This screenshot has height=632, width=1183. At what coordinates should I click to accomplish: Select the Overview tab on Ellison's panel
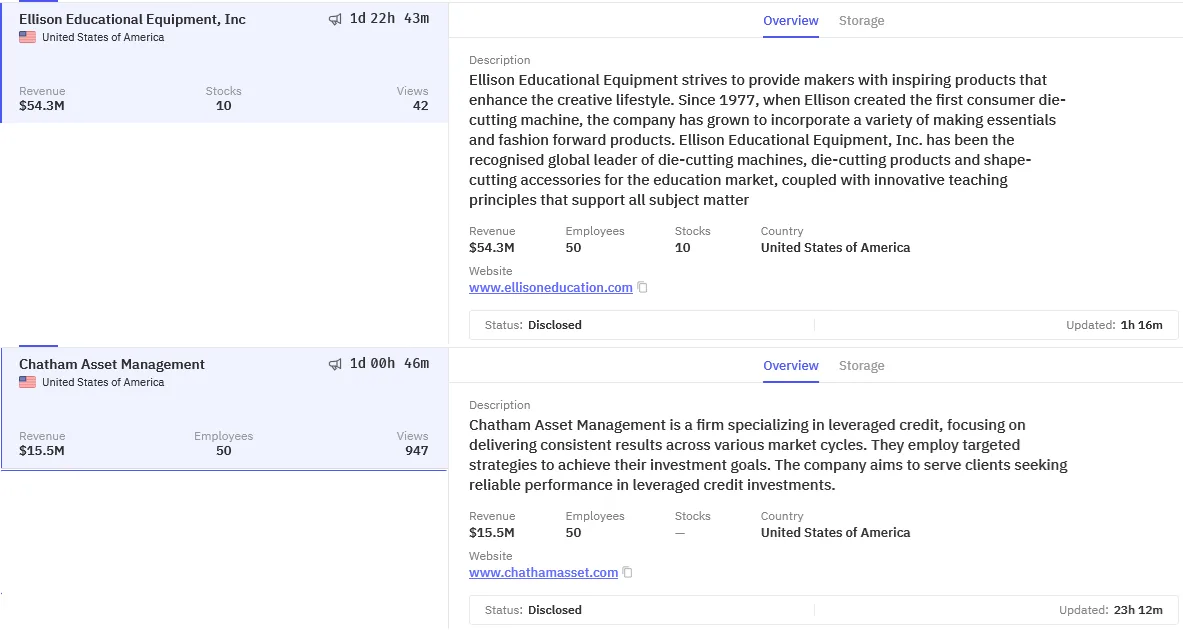coord(790,20)
